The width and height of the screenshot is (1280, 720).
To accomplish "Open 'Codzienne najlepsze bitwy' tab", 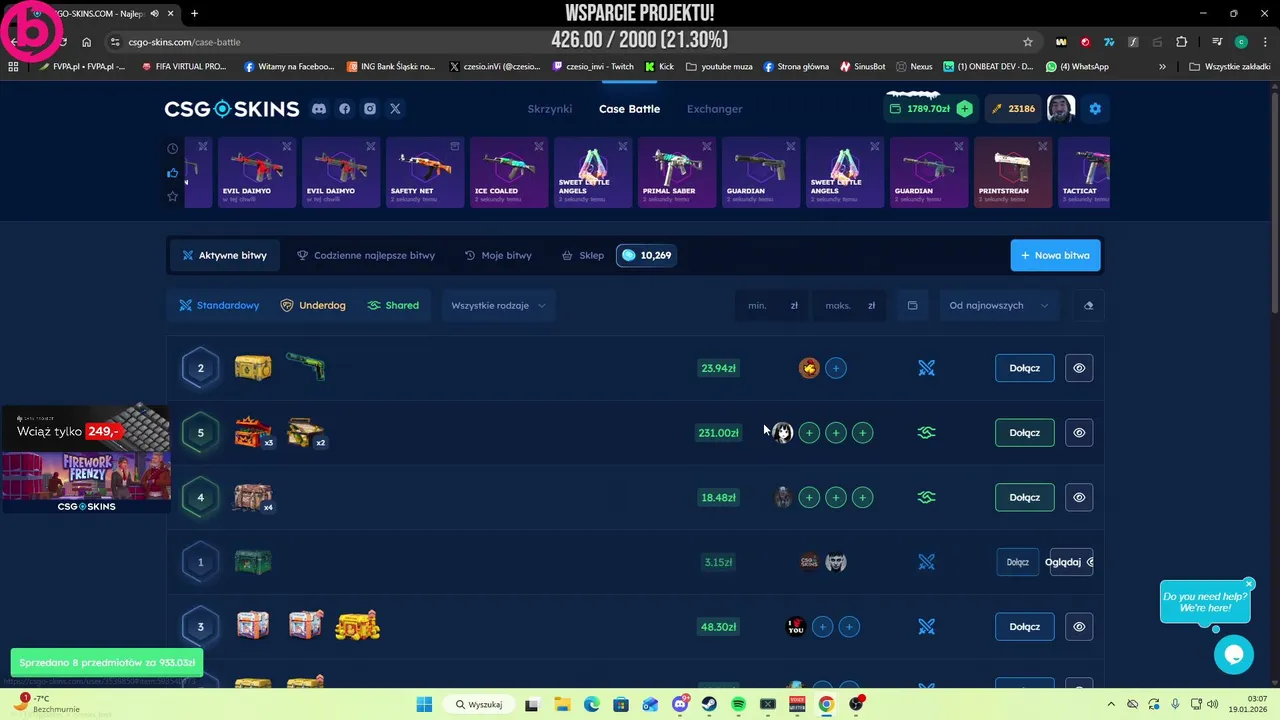I will 366,255.
